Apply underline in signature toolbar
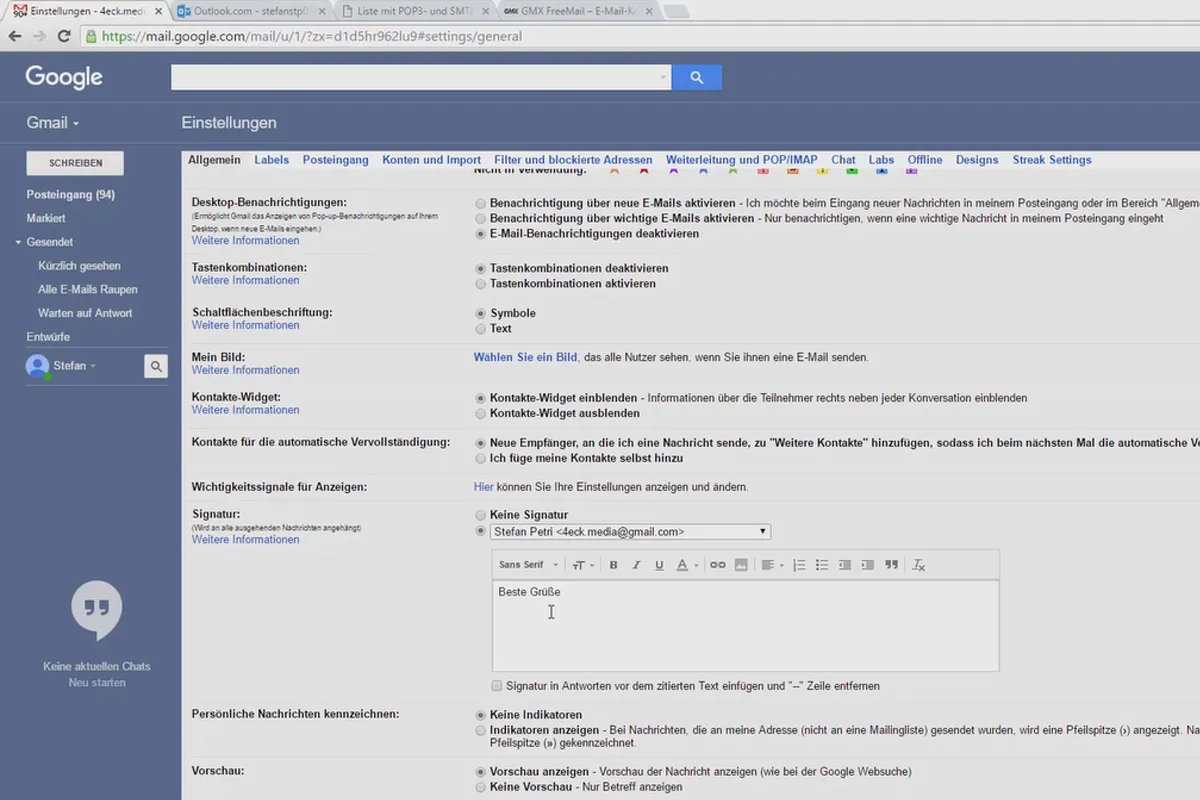The image size is (1200, 800). (659, 565)
